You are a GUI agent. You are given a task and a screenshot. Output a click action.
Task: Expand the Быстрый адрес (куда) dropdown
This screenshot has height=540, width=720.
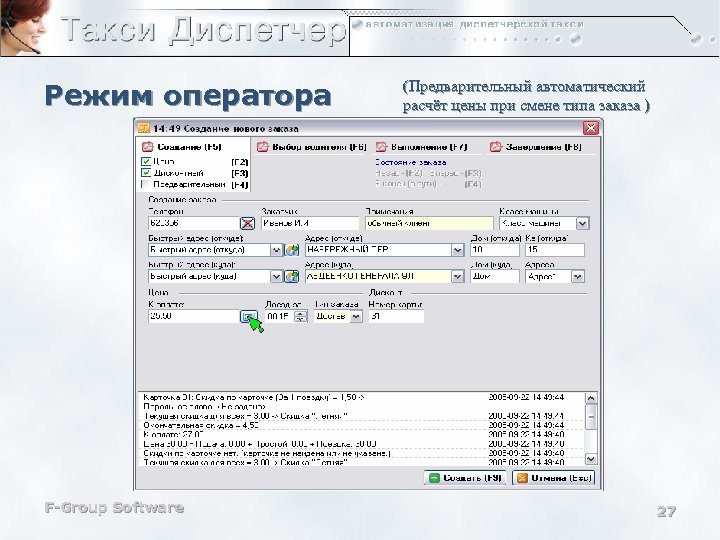[276, 276]
